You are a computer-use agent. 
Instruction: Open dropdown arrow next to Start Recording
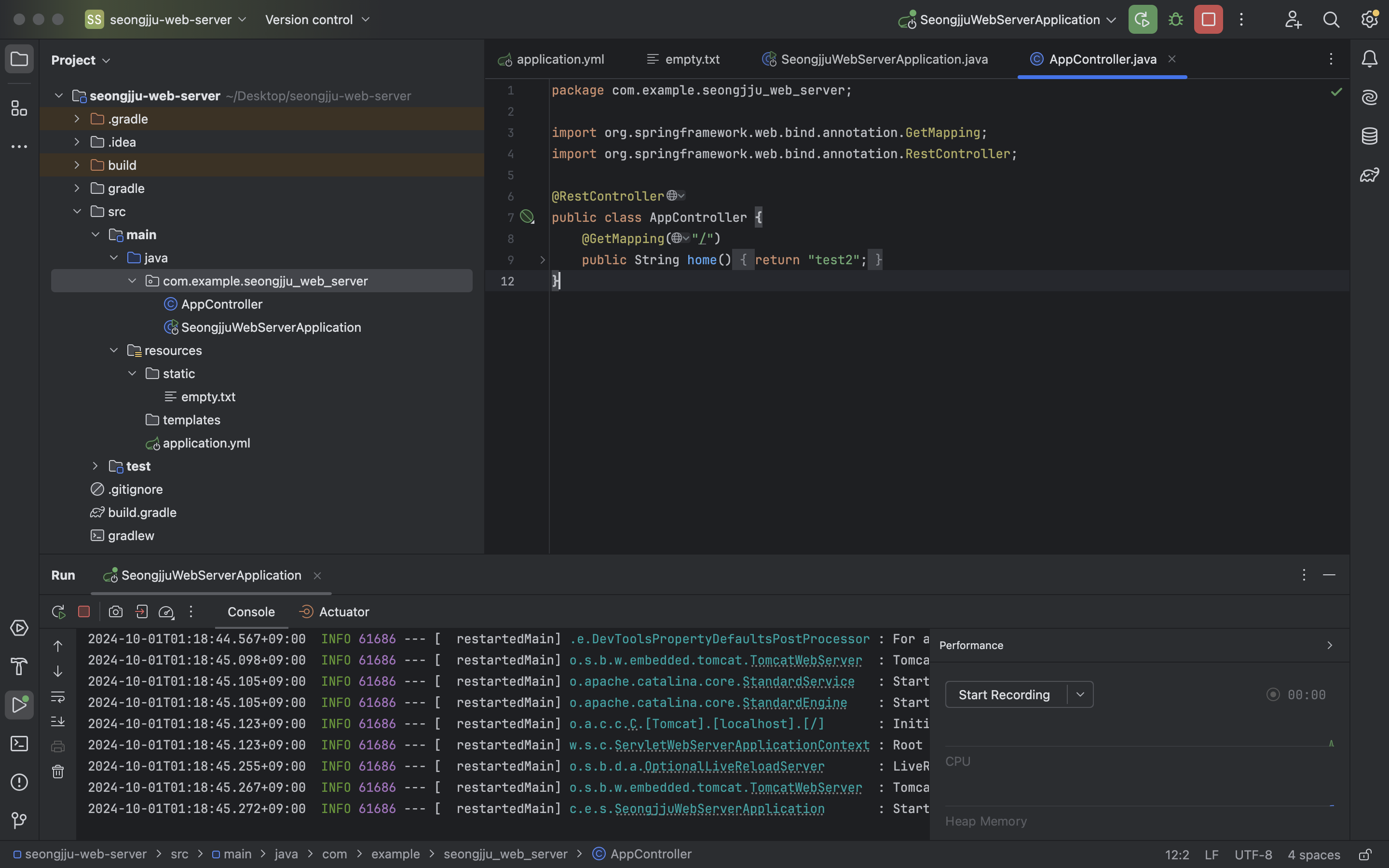pyautogui.click(x=1080, y=694)
